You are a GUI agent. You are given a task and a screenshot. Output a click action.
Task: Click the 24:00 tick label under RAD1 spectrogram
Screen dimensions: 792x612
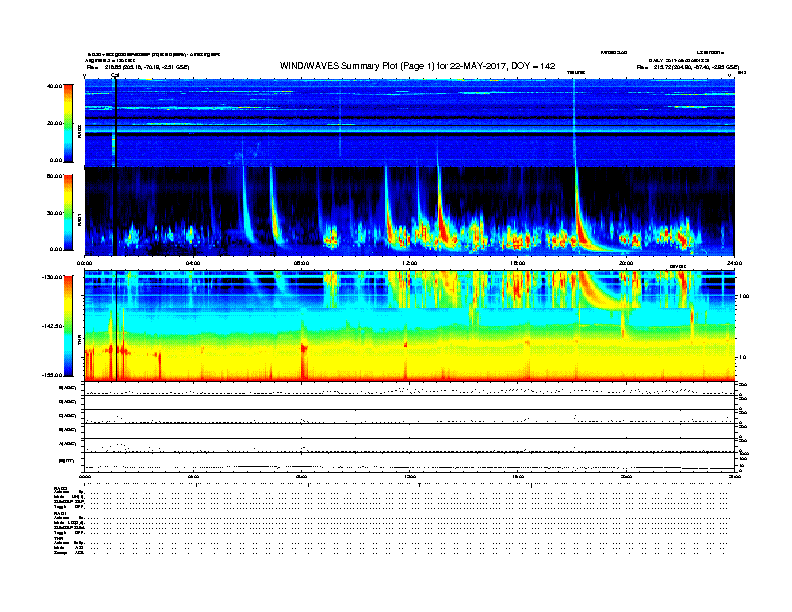pos(734,263)
